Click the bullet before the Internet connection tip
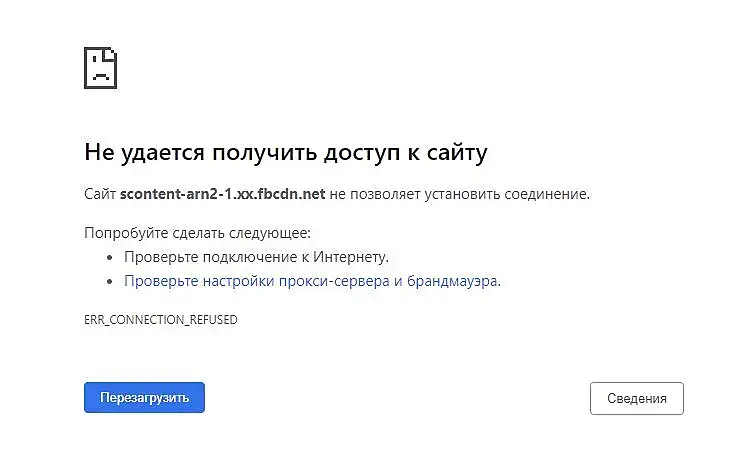Image resolution: width=746 pixels, height=473 pixels. click(111, 258)
